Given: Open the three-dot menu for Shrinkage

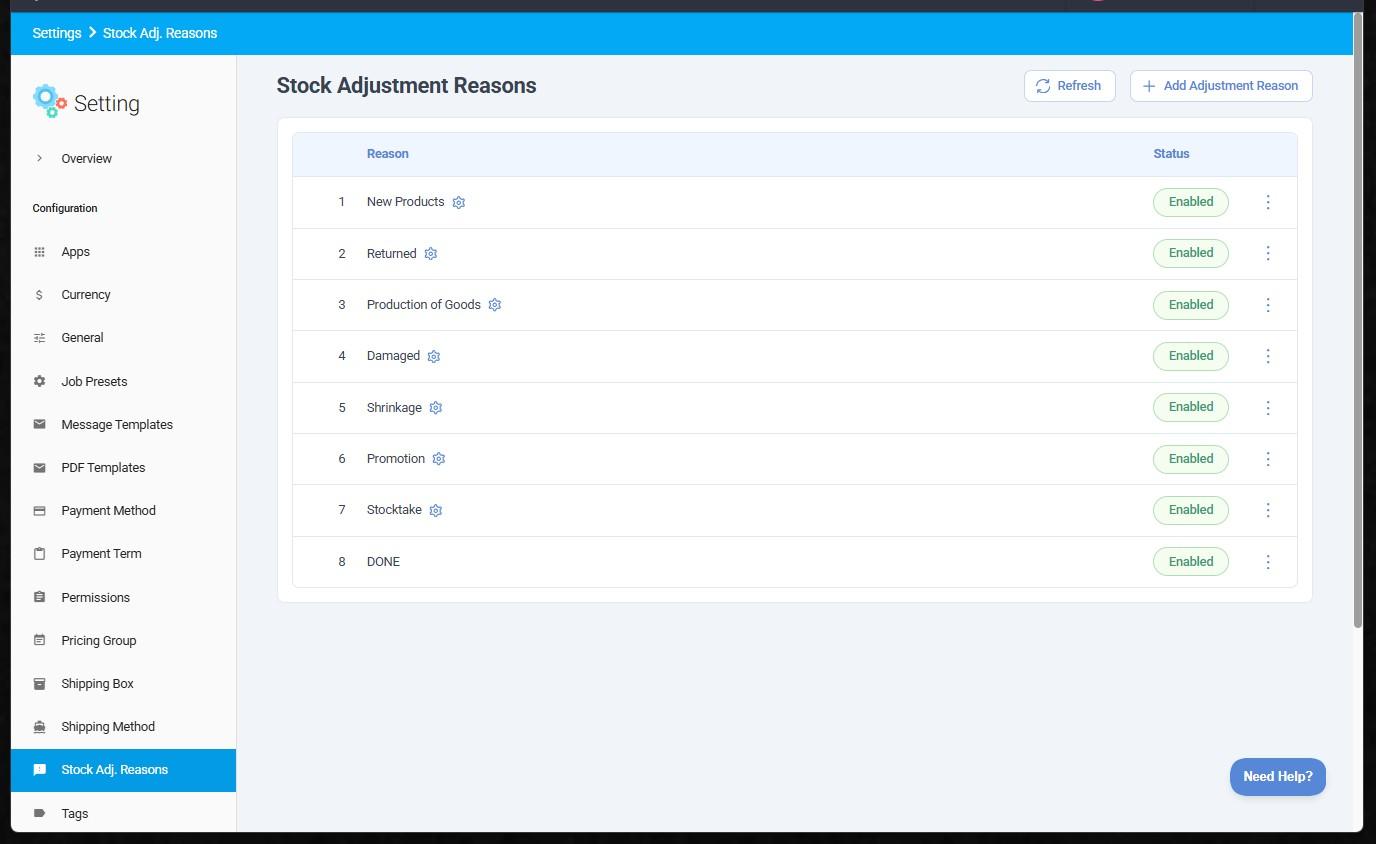Looking at the screenshot, I should [x=1268, y=408].
